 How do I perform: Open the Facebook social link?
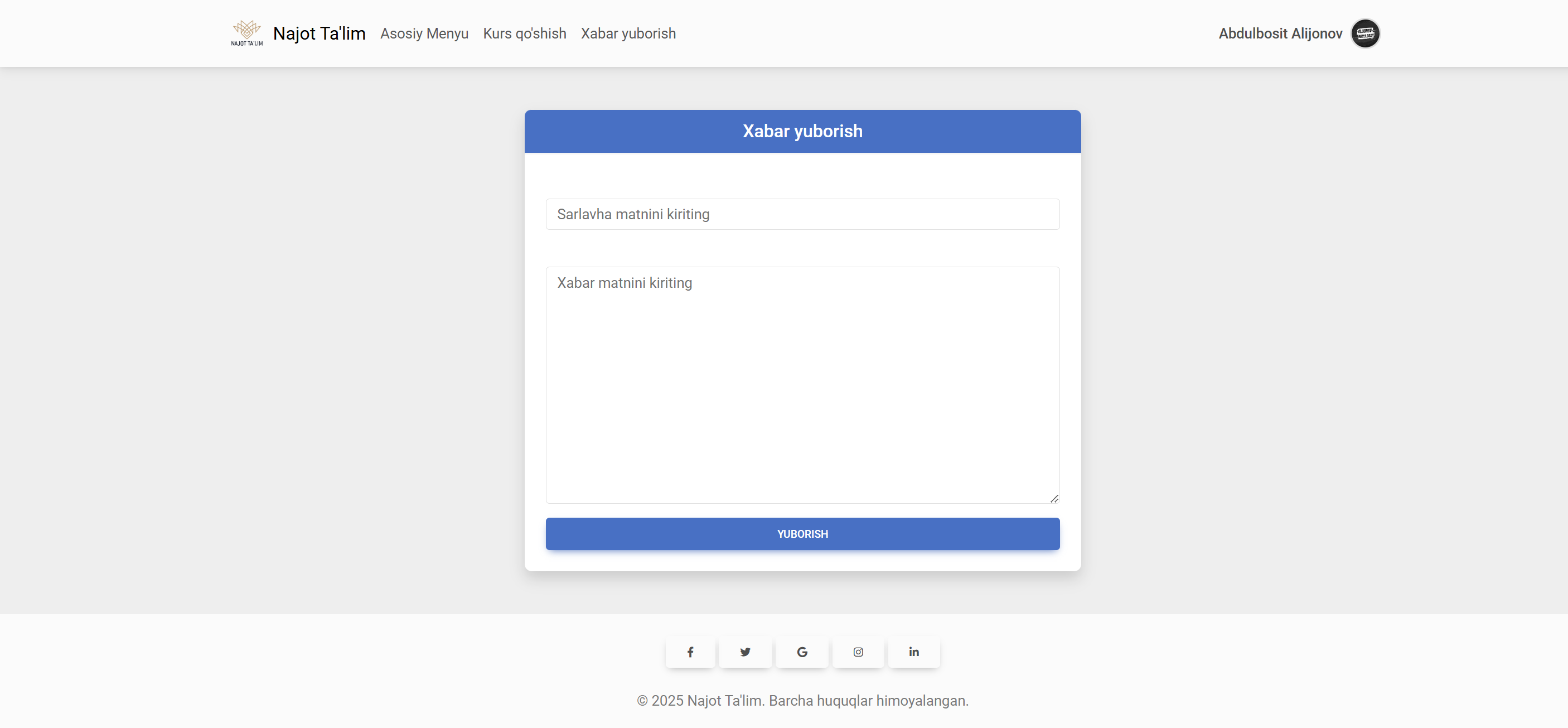click(x=690, y=652)
